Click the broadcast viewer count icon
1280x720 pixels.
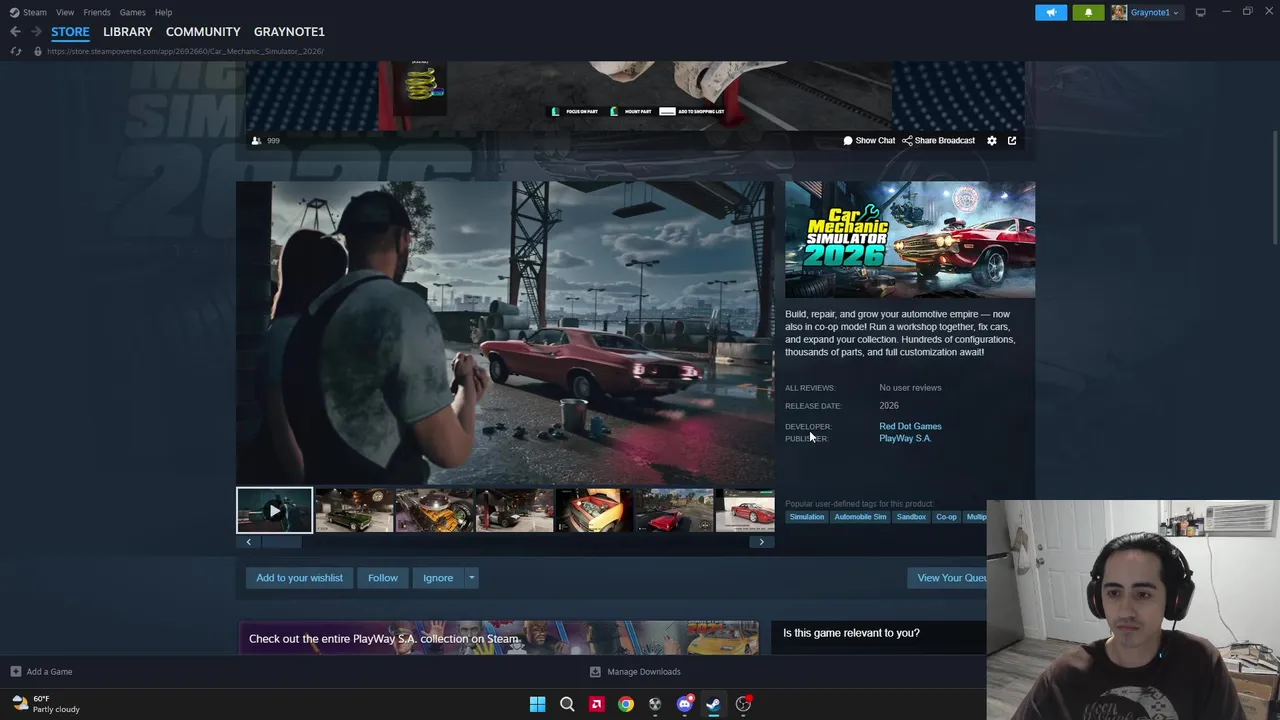[256, 141]
